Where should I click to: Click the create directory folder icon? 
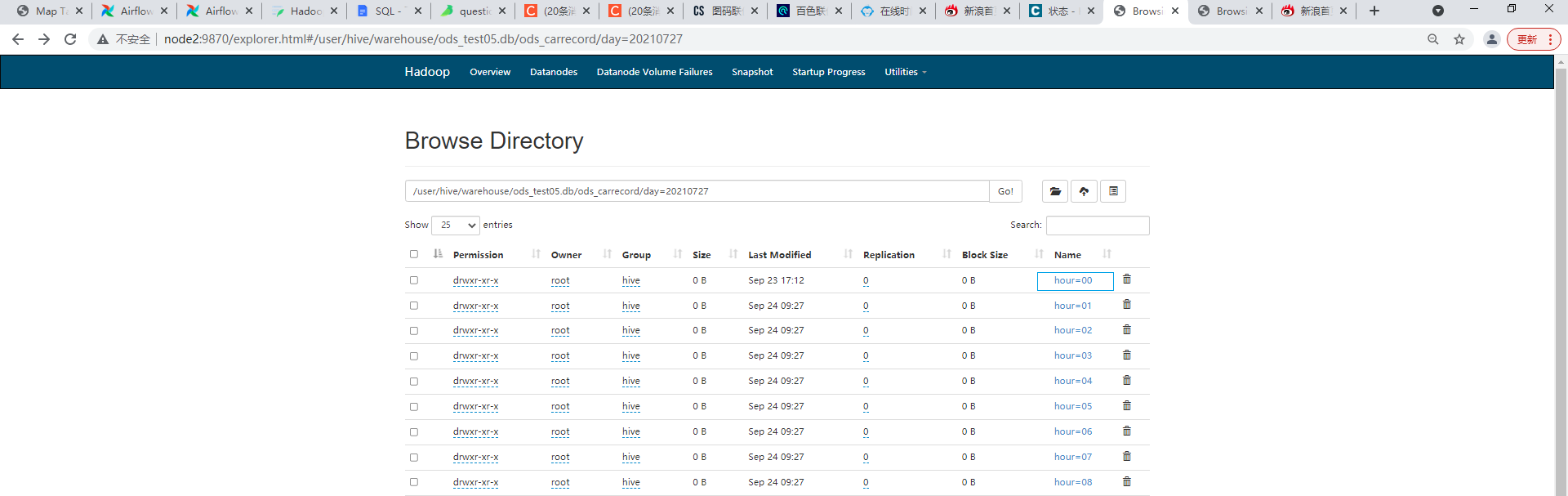1055,191
